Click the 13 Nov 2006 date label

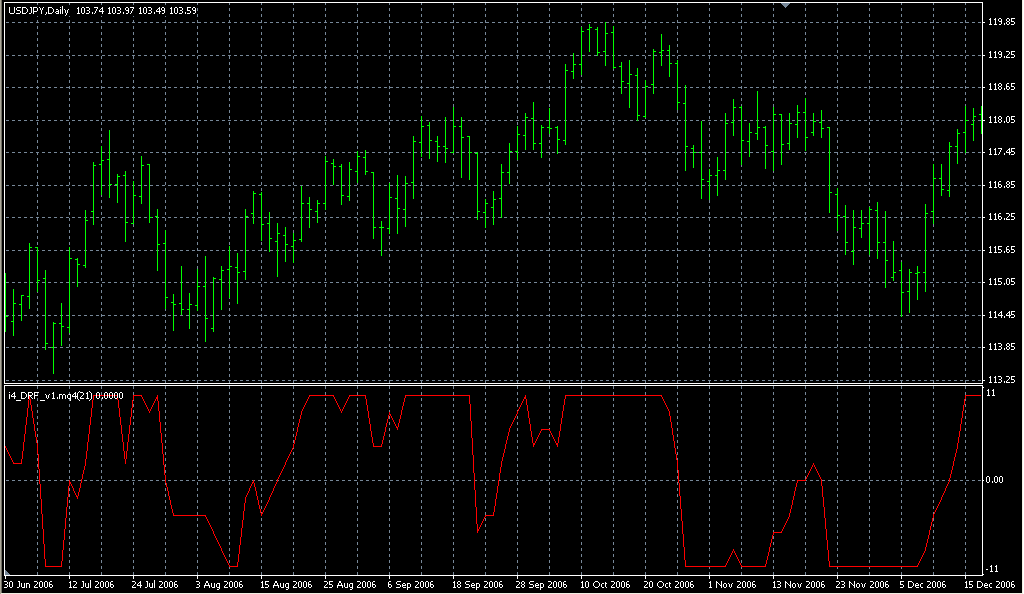click(x=799, y=584)
